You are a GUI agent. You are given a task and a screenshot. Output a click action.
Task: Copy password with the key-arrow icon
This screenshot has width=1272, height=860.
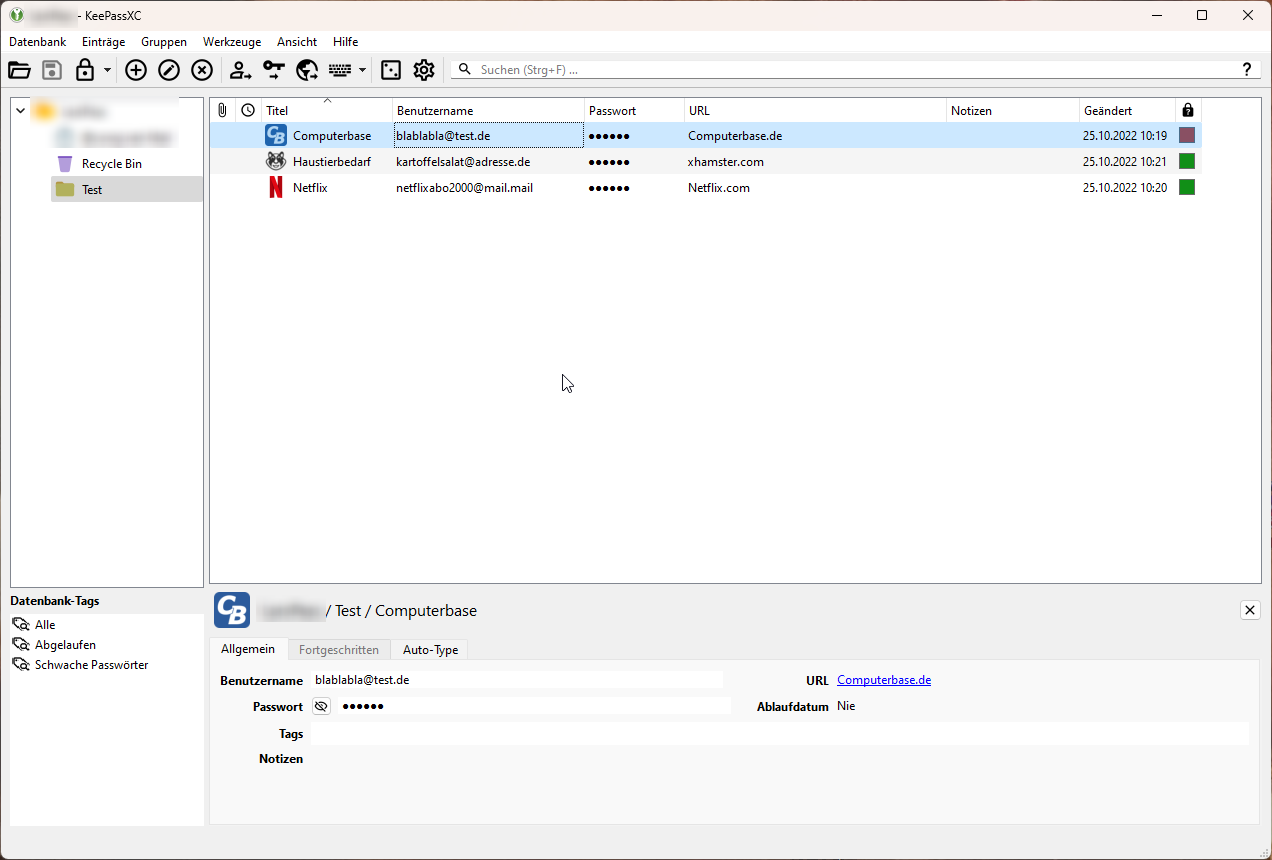click(274, 70)
